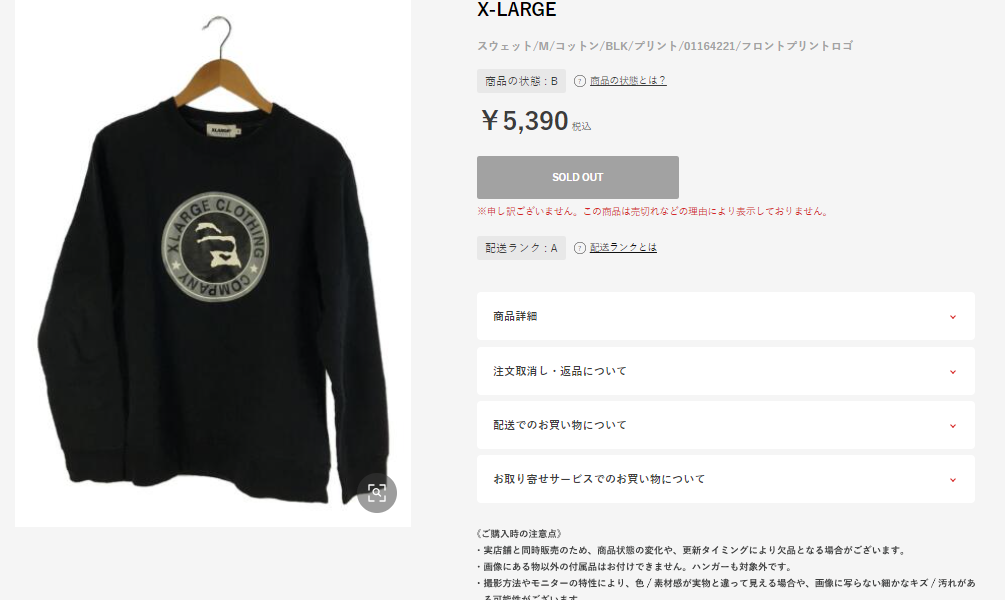Click the 商品の状態：B badge
Viewport: 1005px width, 600px height.
point(521,81)
